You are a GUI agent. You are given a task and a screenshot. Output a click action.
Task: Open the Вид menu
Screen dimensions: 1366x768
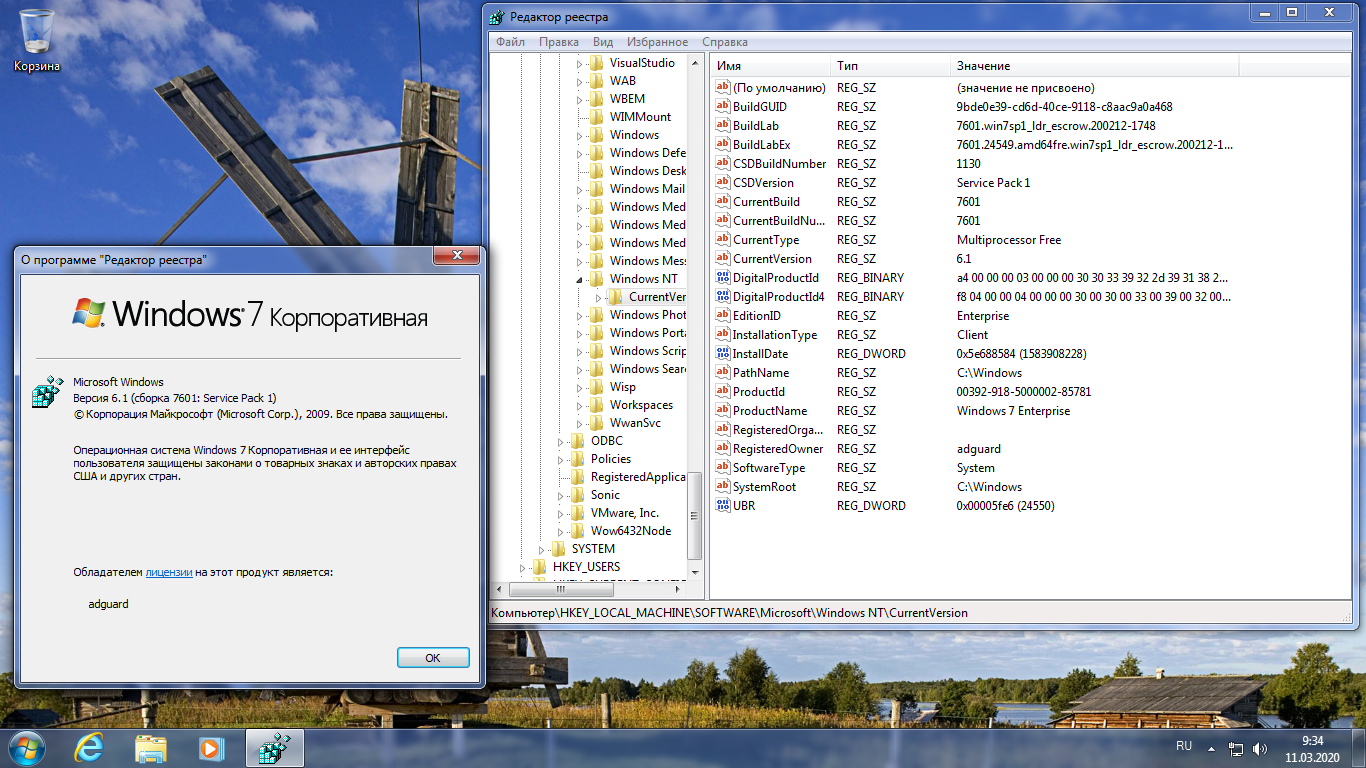pos(603,42)
